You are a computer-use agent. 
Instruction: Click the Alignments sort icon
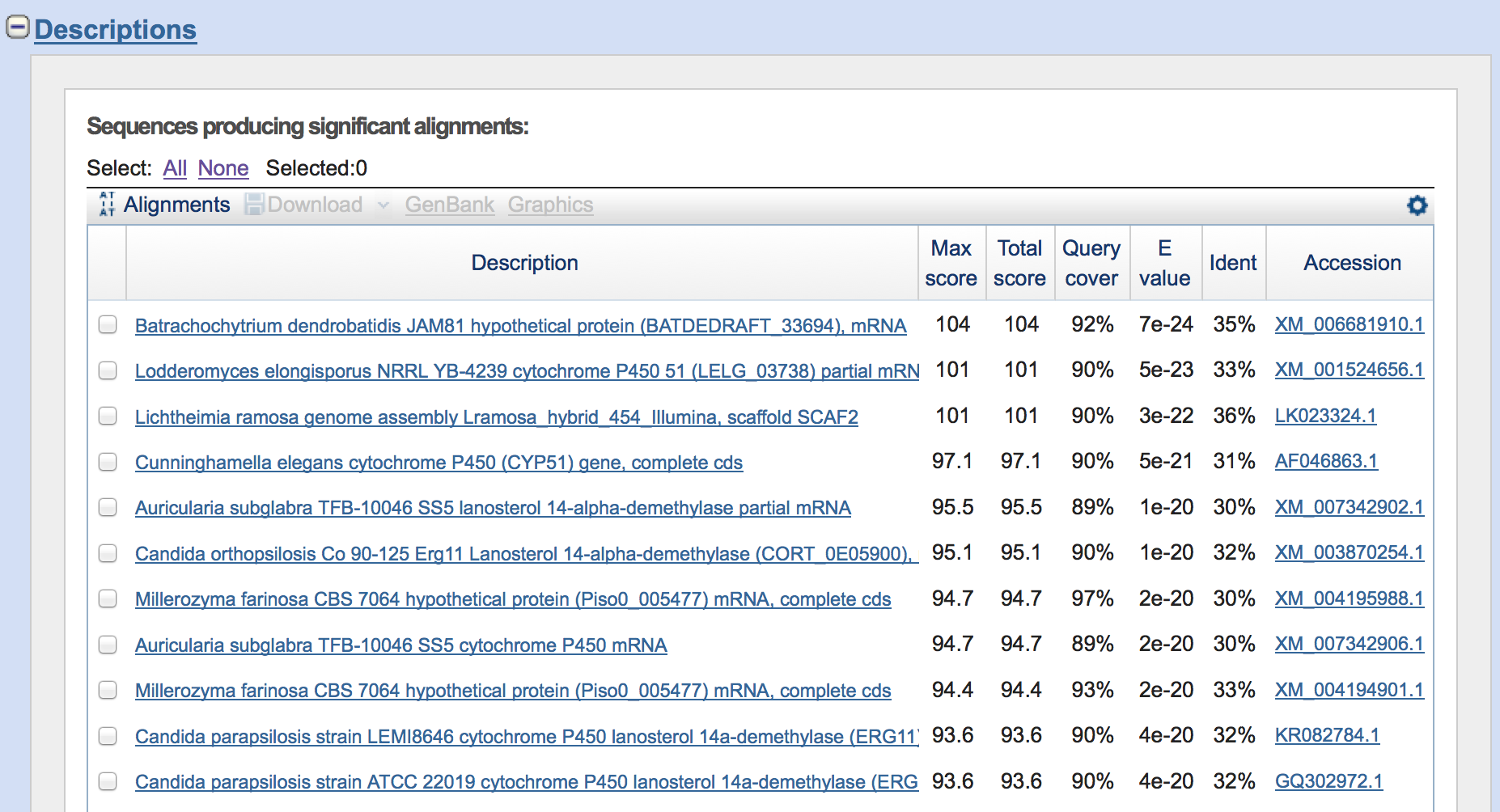(x=107, y=205)
